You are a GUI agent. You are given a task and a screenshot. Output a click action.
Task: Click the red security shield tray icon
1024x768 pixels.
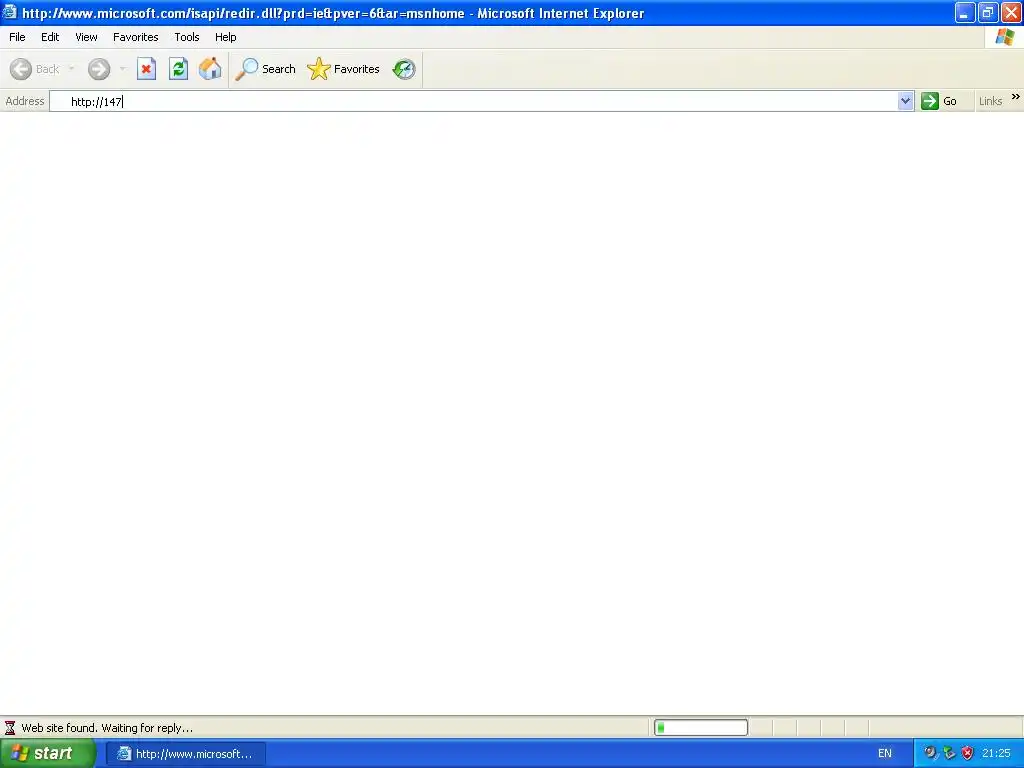[967, 753]
